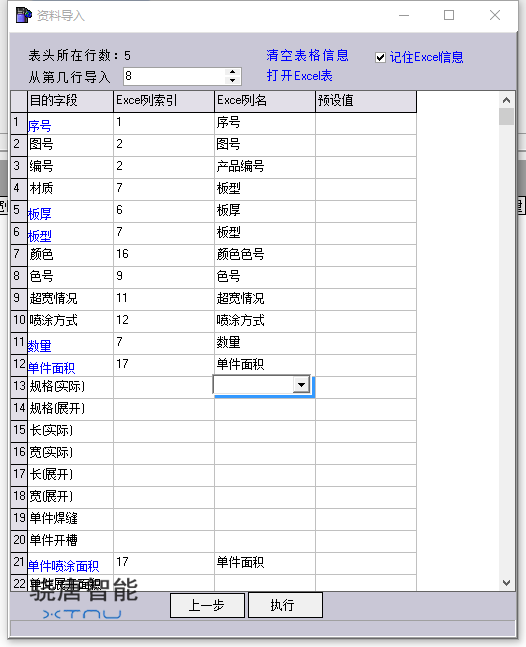Select the 目的字段 column header
The height and width of the screenshot is (647, 526).
[x=70, y=101]
